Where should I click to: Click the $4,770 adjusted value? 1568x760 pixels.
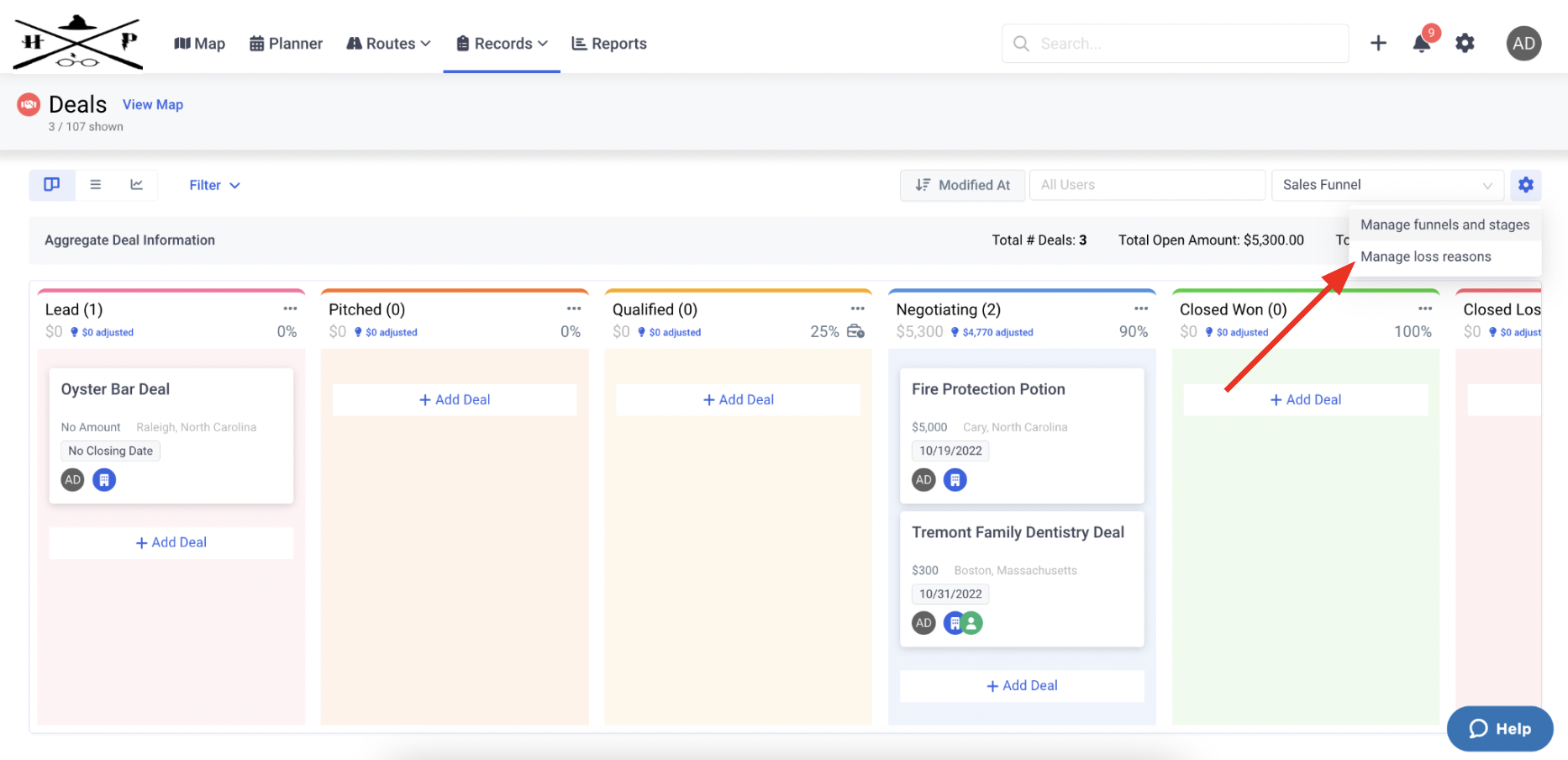tap(992, 332)
